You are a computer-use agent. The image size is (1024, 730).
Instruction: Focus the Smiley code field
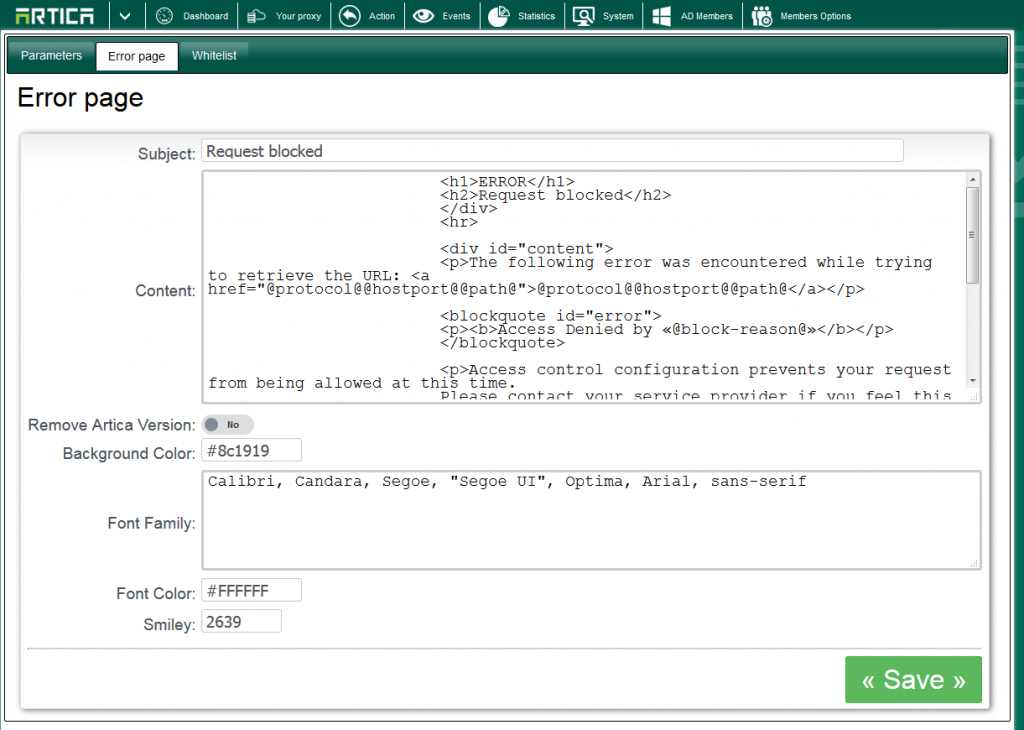coord(242,622)
